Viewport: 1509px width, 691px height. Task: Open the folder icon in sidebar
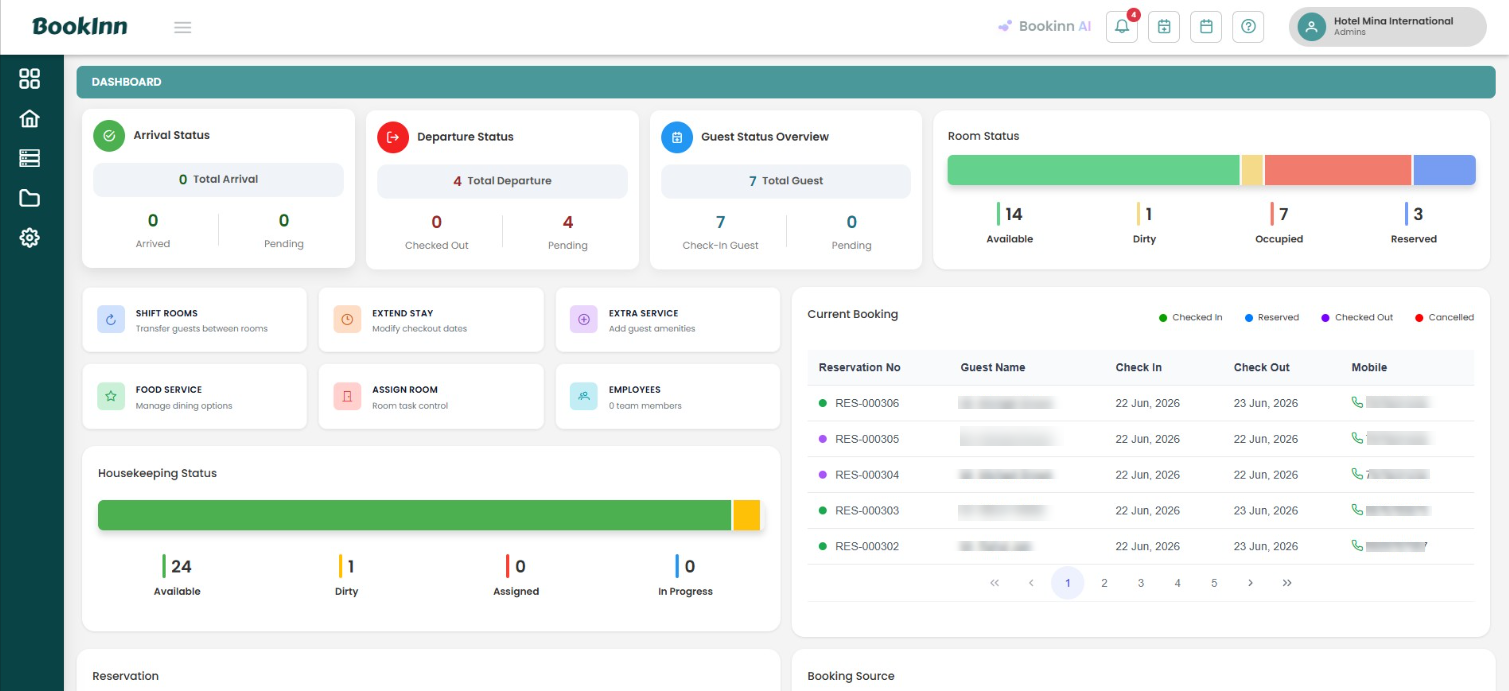(30, 198)
